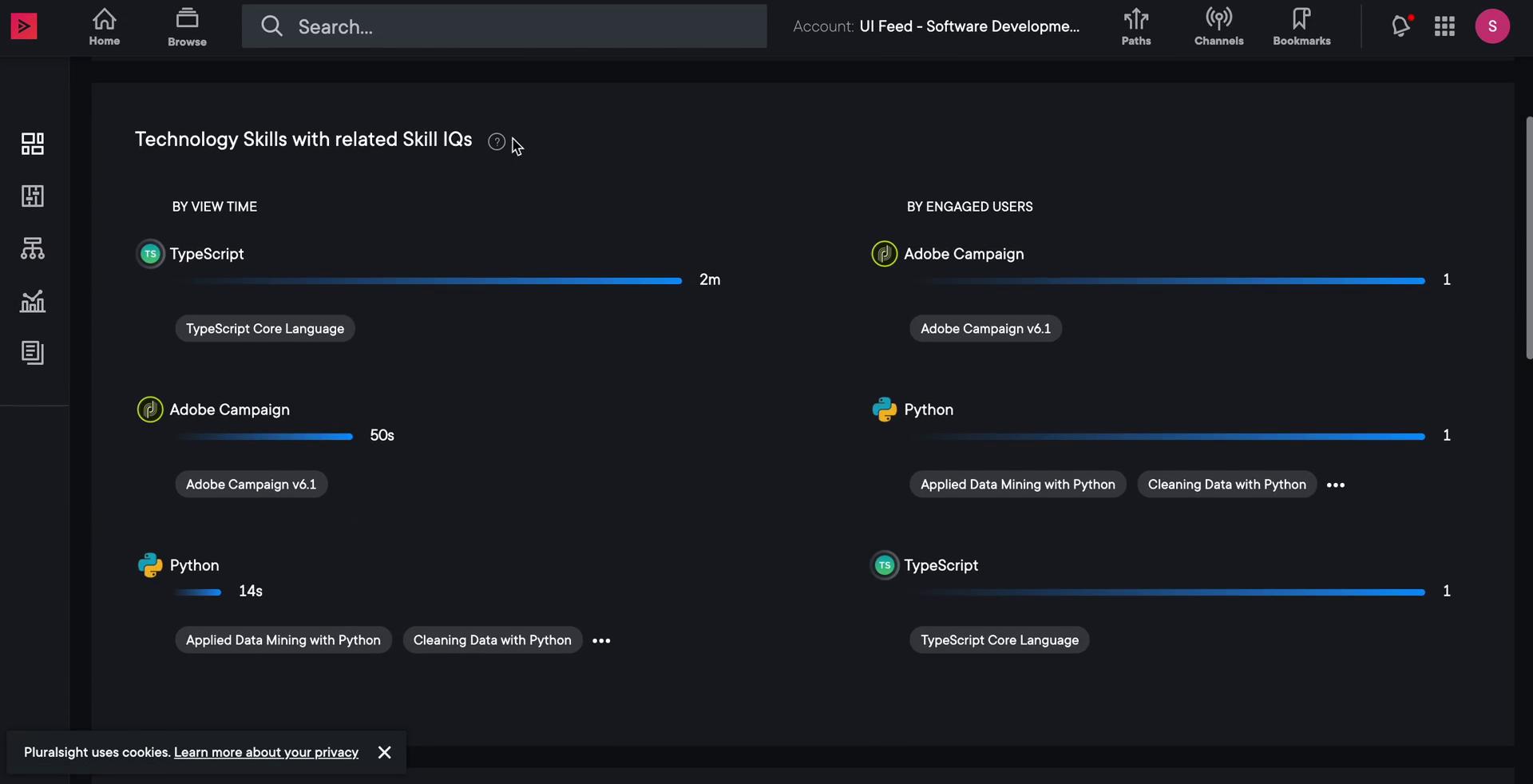Focus the Search input field

(x=504, y=26)
